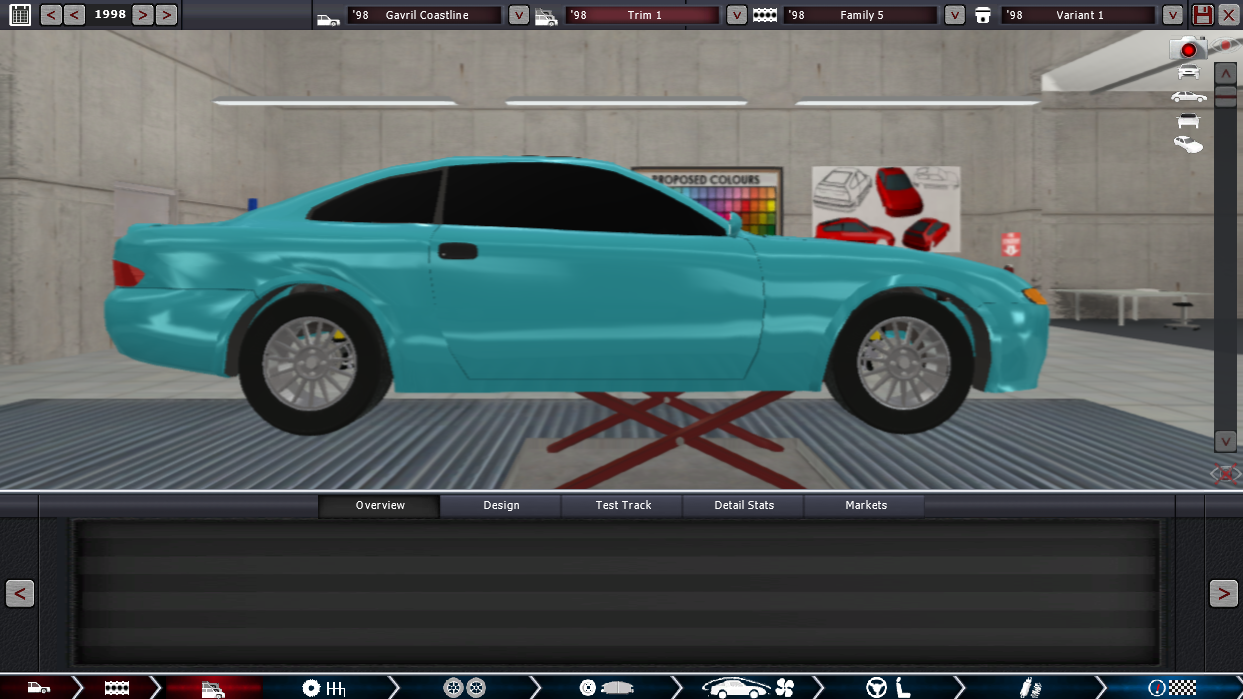1243x699 pixels.
Task: Open the calendar icon beside the year
Action: tap(20, 15)
